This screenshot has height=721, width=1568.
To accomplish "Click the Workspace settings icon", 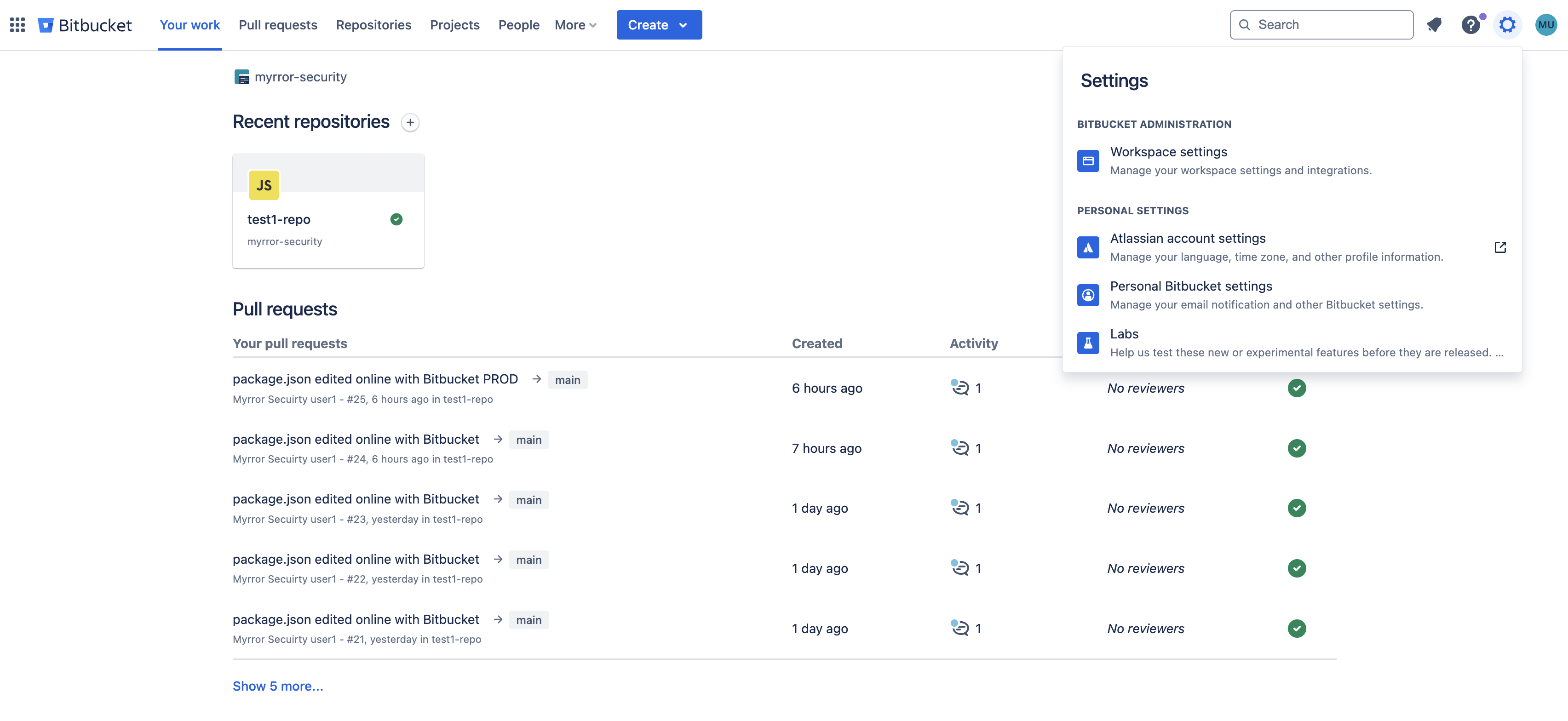I will (1088, 161).
